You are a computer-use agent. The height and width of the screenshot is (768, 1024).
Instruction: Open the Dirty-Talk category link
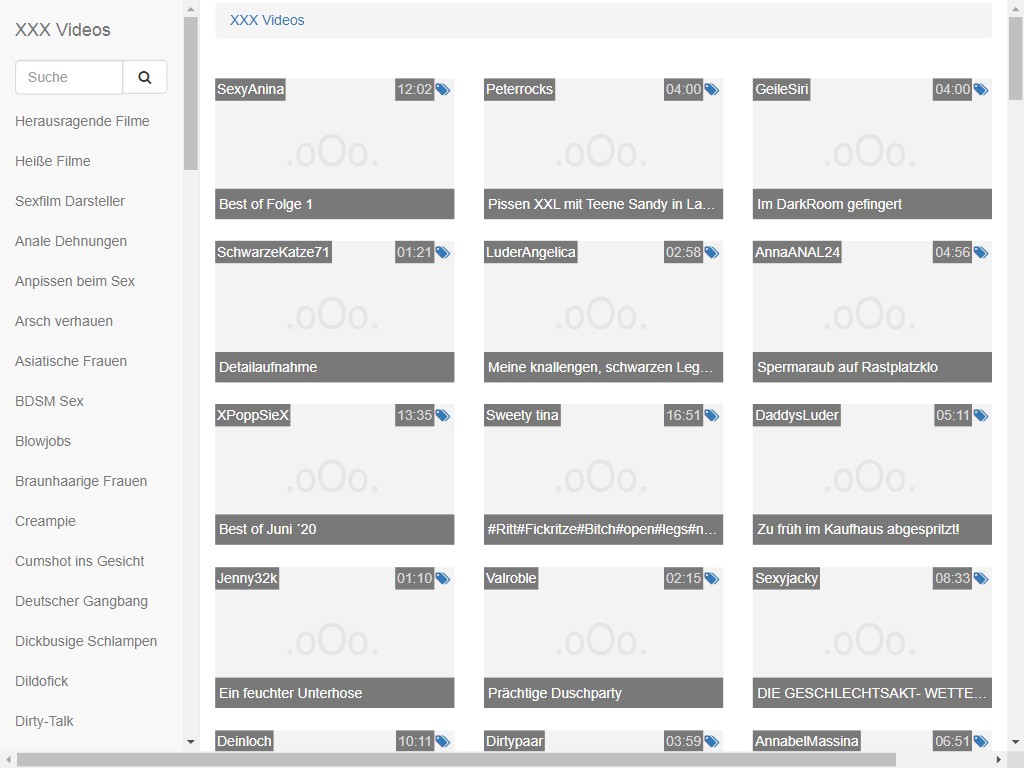(44, 721)
